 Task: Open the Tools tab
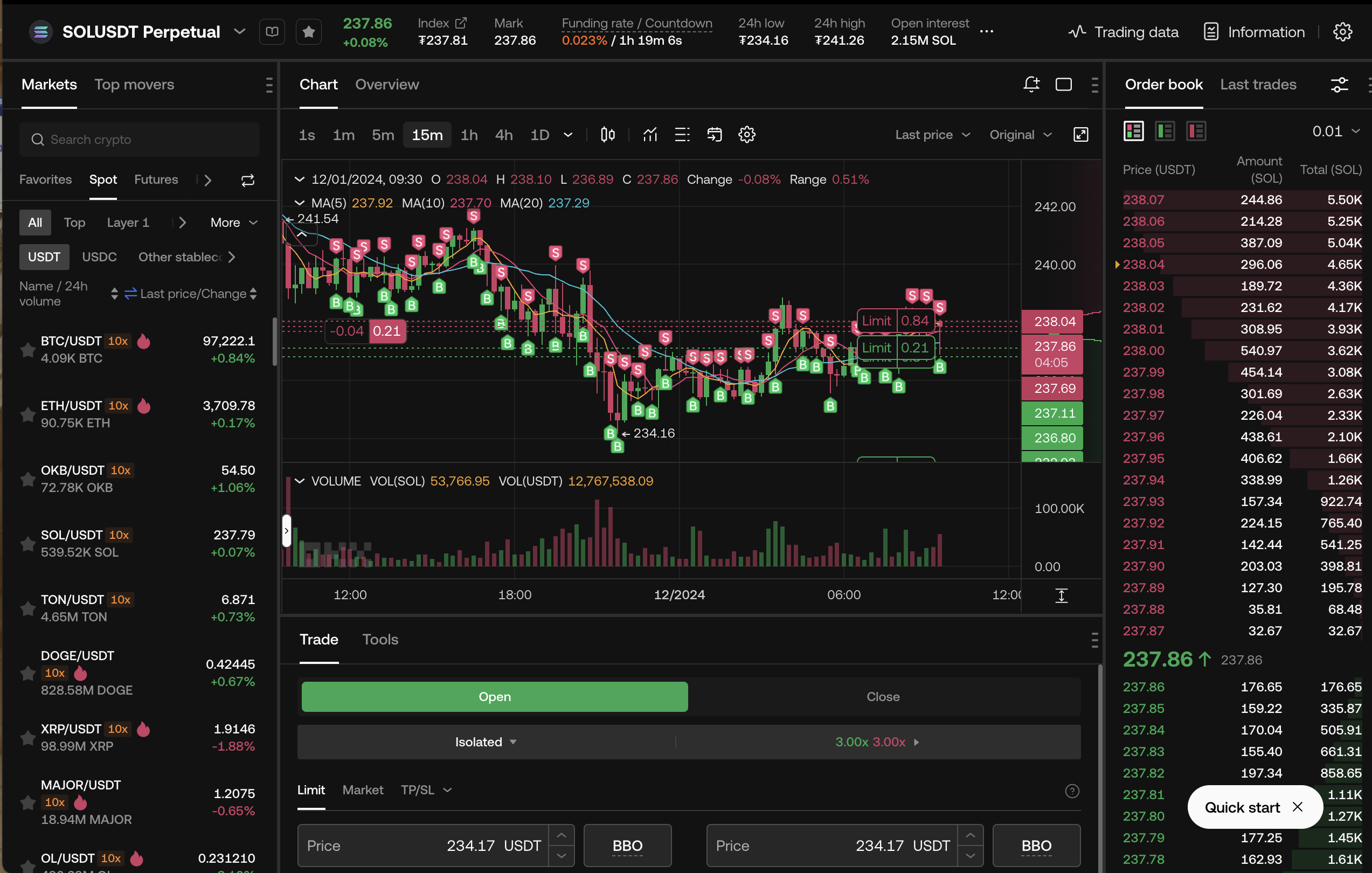[x=380, y=639]
